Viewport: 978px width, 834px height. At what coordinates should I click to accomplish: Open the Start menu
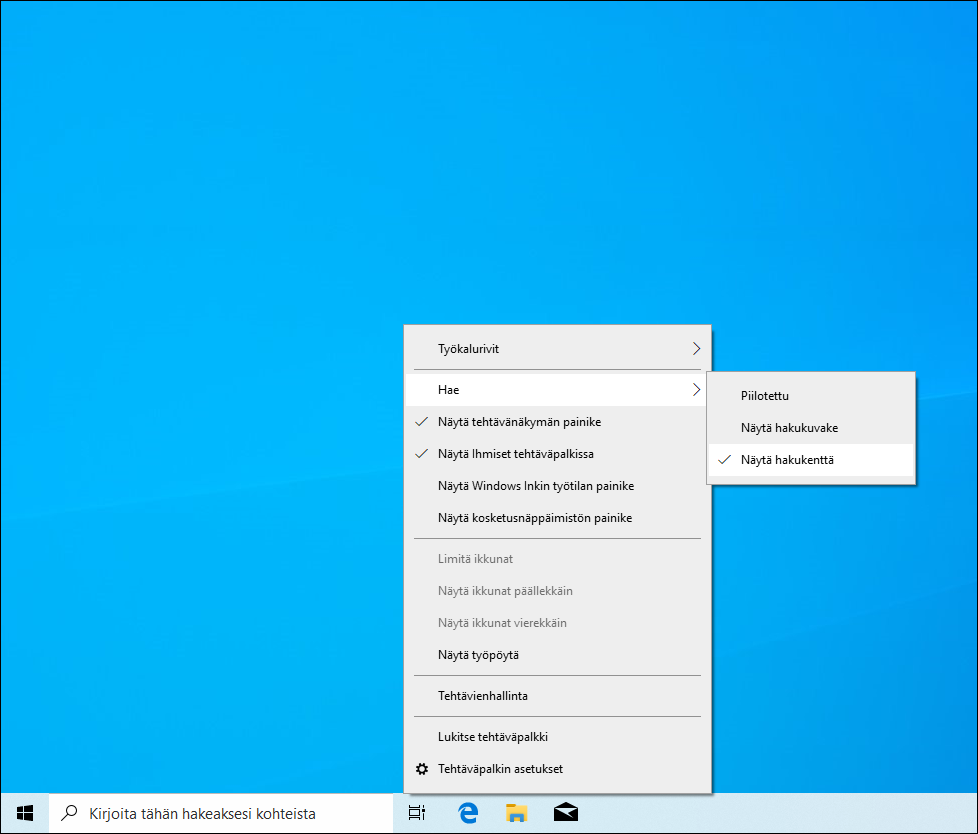click(24, 813)
